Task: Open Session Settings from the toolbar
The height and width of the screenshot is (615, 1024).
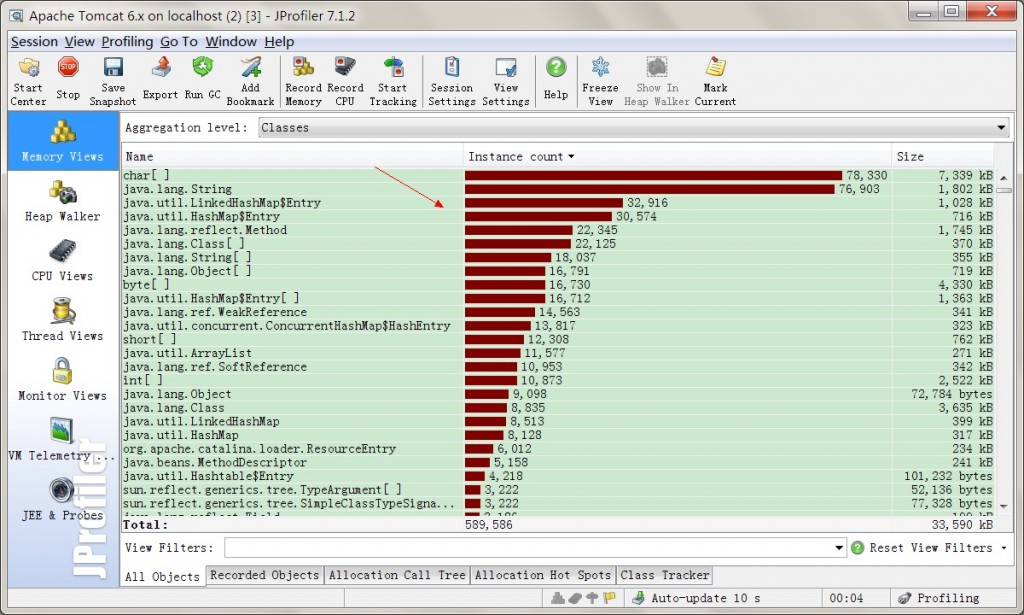Action: pos(451,75)
